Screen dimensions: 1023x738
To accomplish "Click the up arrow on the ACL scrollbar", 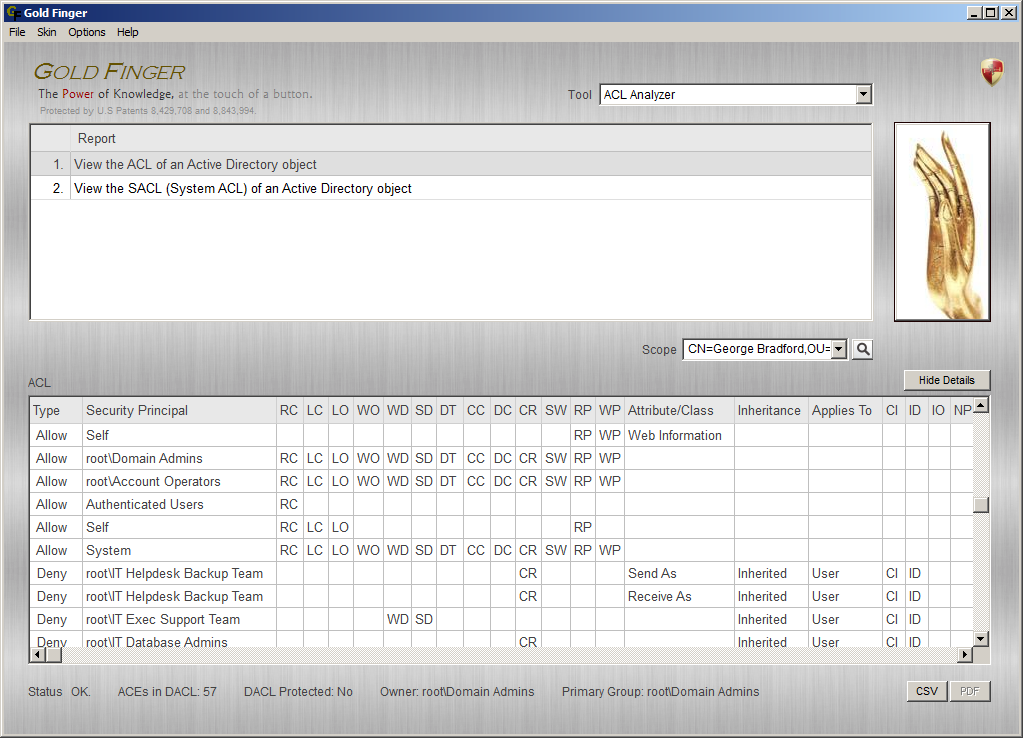I will (x=981, y=405).
